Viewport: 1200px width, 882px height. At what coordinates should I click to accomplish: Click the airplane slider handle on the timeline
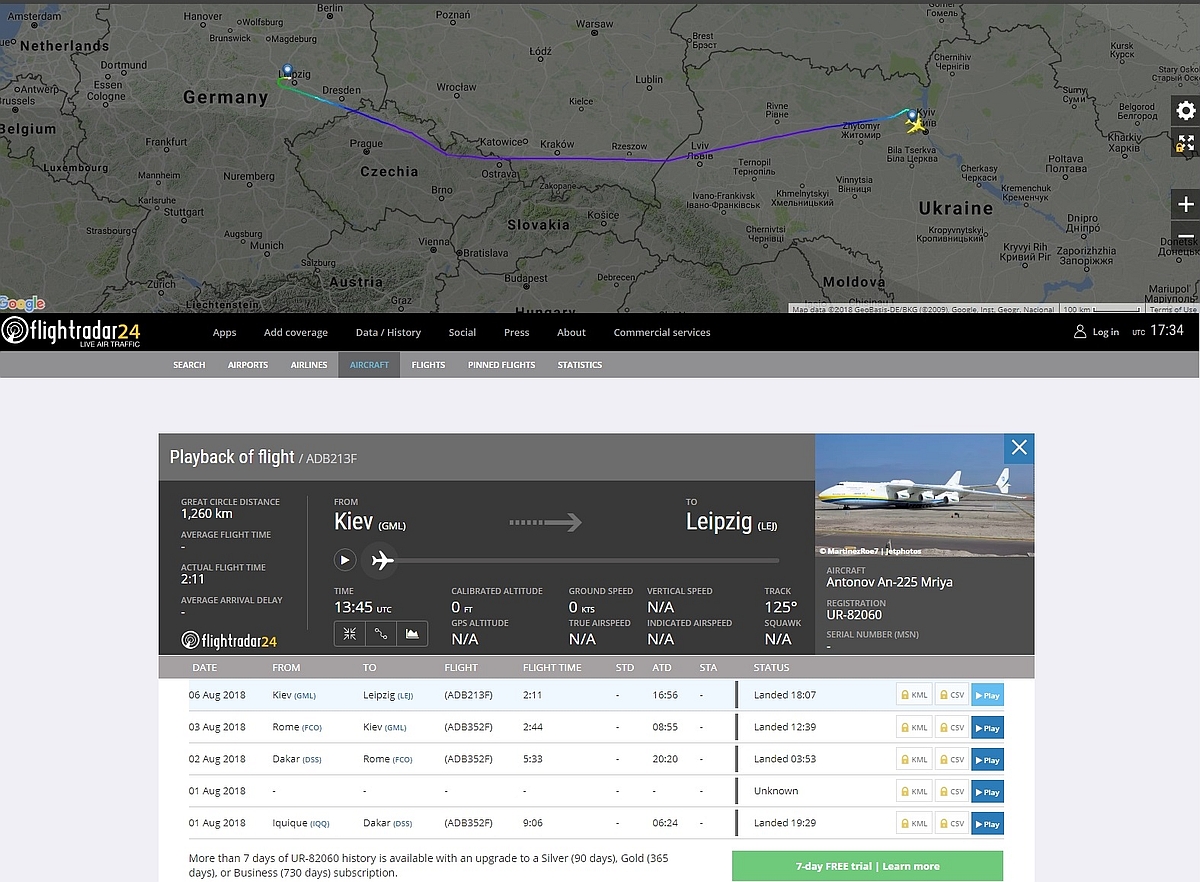click(380, 560)
